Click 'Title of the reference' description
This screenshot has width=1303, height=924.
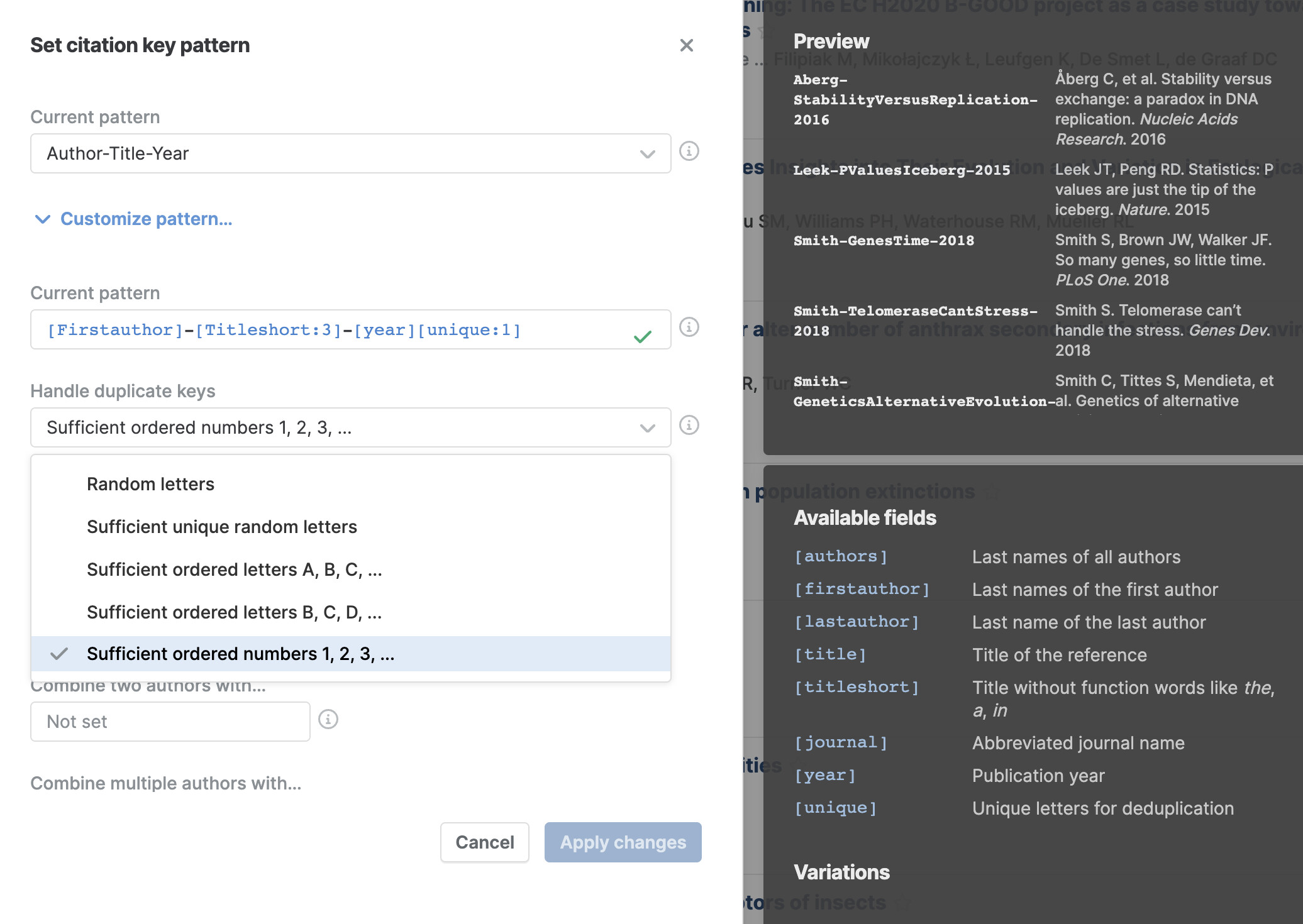click(x=1059, y=655)
